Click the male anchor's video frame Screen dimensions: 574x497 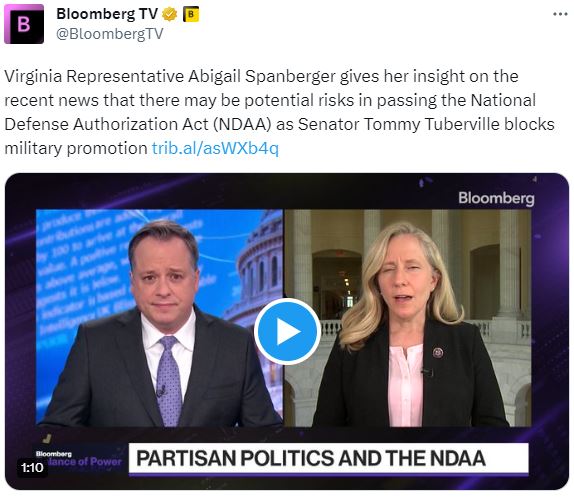[160, 318]
